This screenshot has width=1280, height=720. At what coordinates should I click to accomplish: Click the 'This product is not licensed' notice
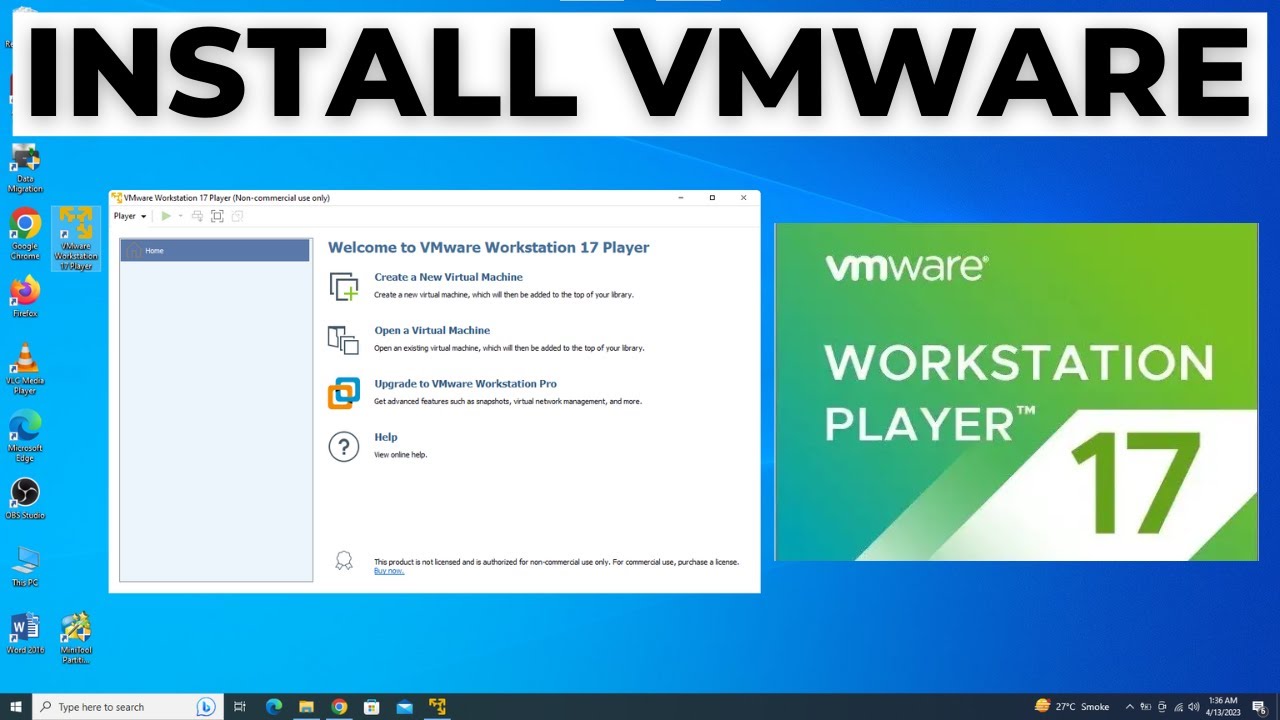pyautogui.click(x=556, y=562)
